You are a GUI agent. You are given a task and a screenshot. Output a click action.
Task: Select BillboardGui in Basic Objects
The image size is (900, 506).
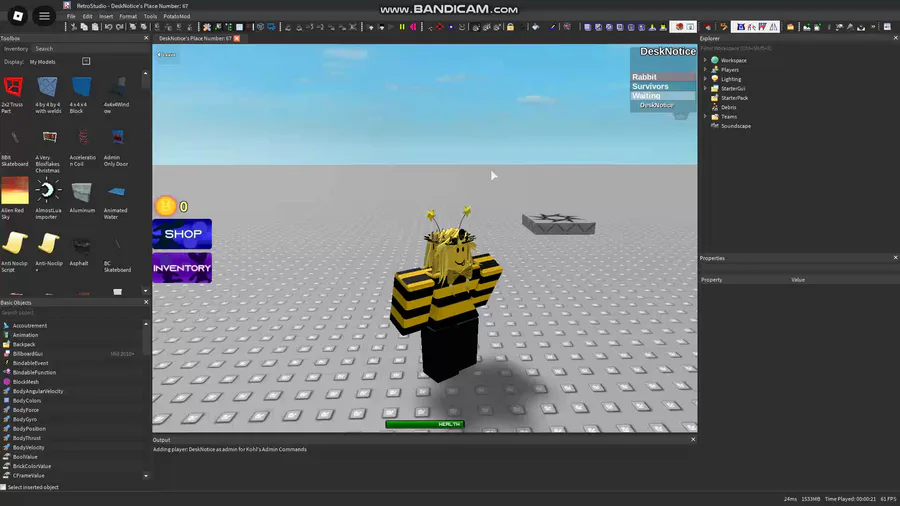tap(28, 354)
